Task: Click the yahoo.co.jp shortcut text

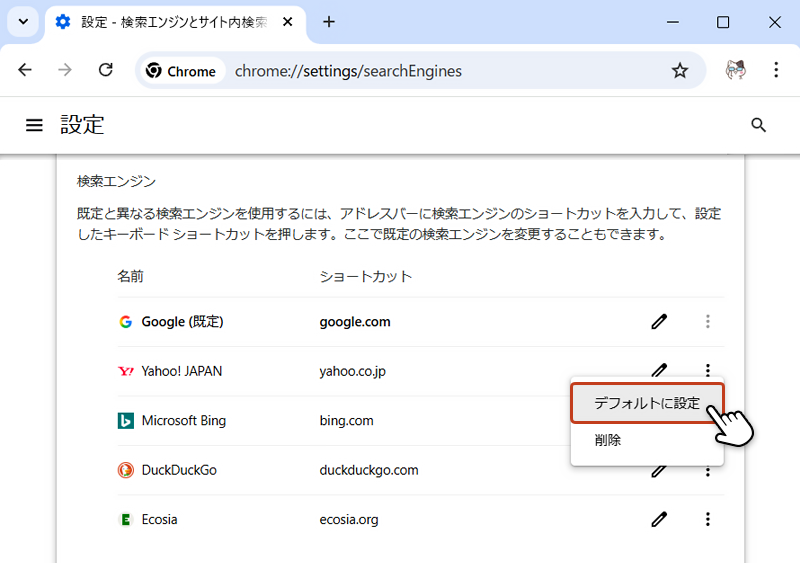Action: (x=353, y=371)
